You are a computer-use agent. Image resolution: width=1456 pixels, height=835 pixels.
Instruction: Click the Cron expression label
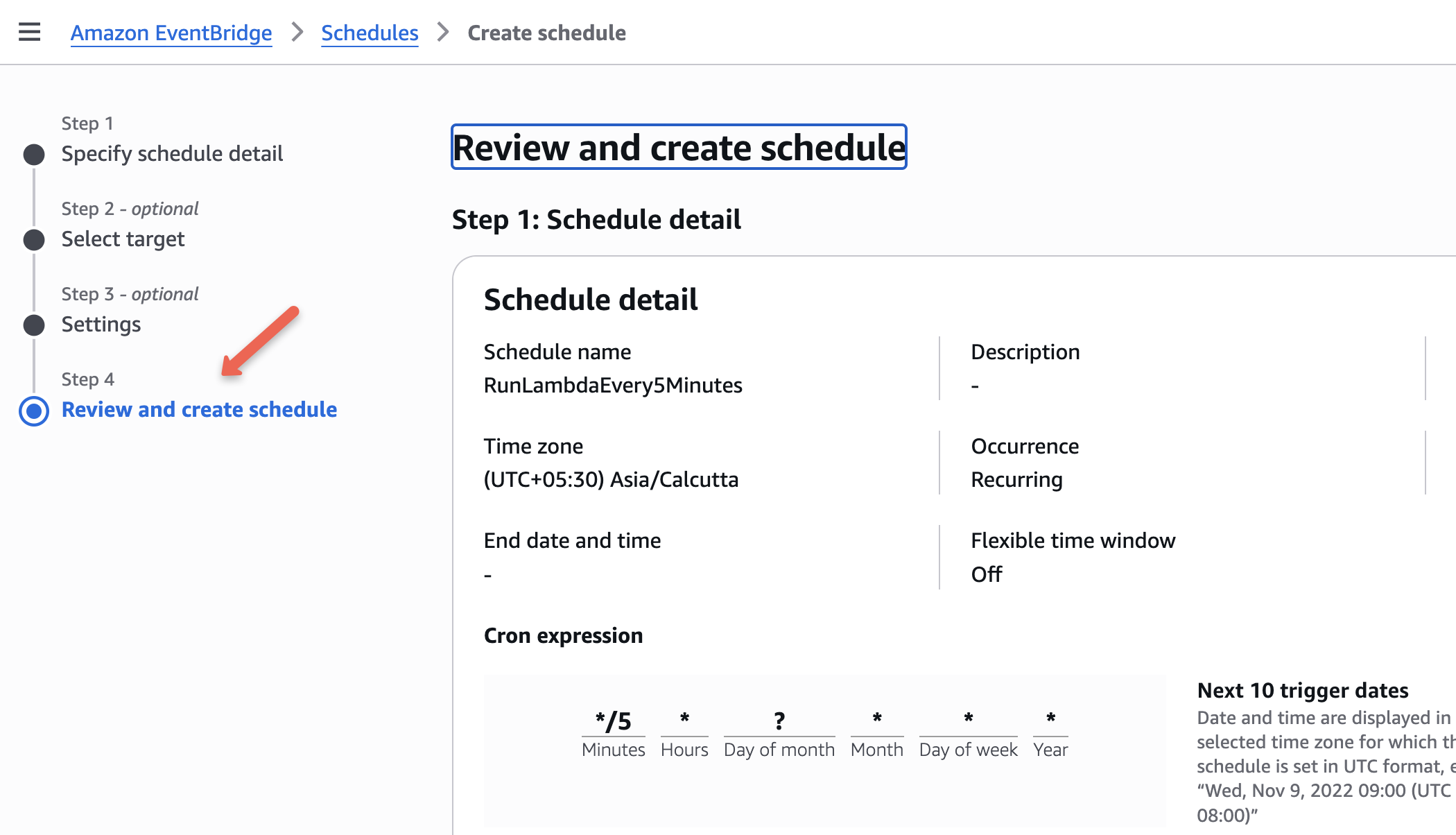(x=563, y=635)
